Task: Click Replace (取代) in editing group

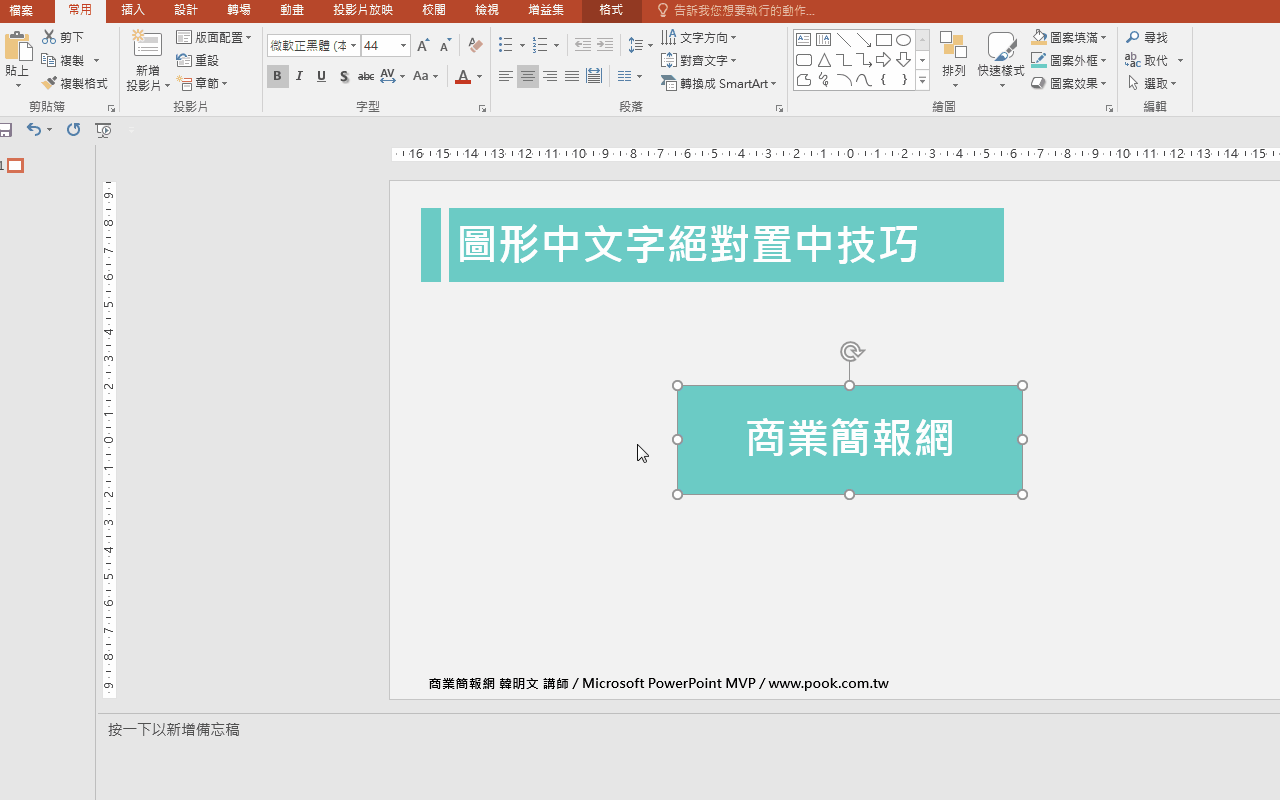Action: tap(1146, 60)
